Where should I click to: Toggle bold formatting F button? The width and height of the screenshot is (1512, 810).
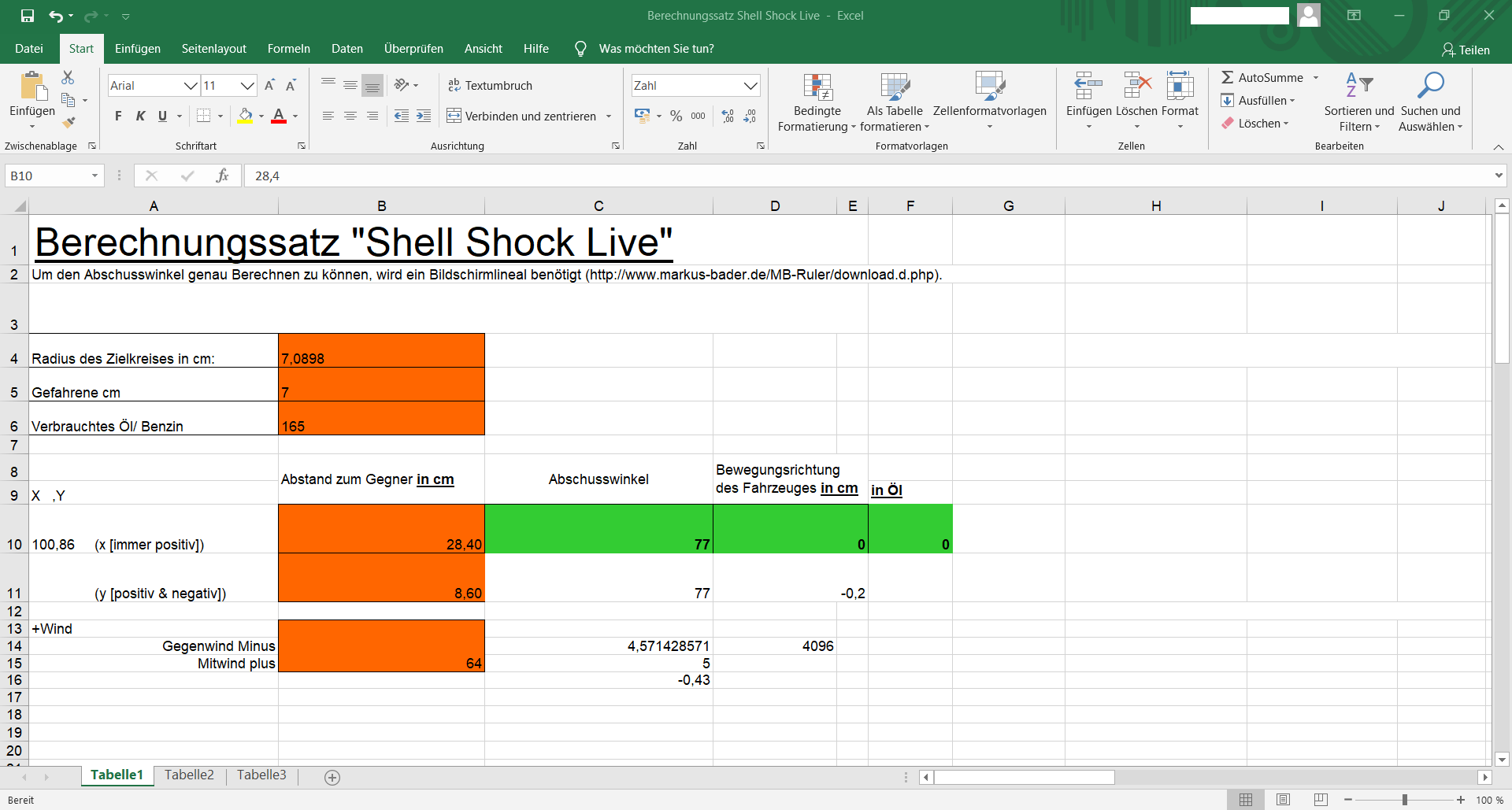click(118, 116)
